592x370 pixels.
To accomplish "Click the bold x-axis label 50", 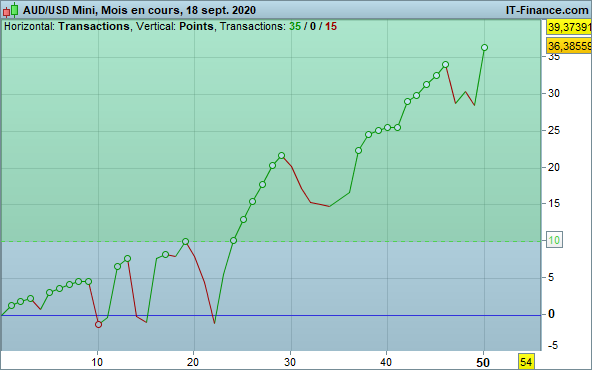I will 483,363.
